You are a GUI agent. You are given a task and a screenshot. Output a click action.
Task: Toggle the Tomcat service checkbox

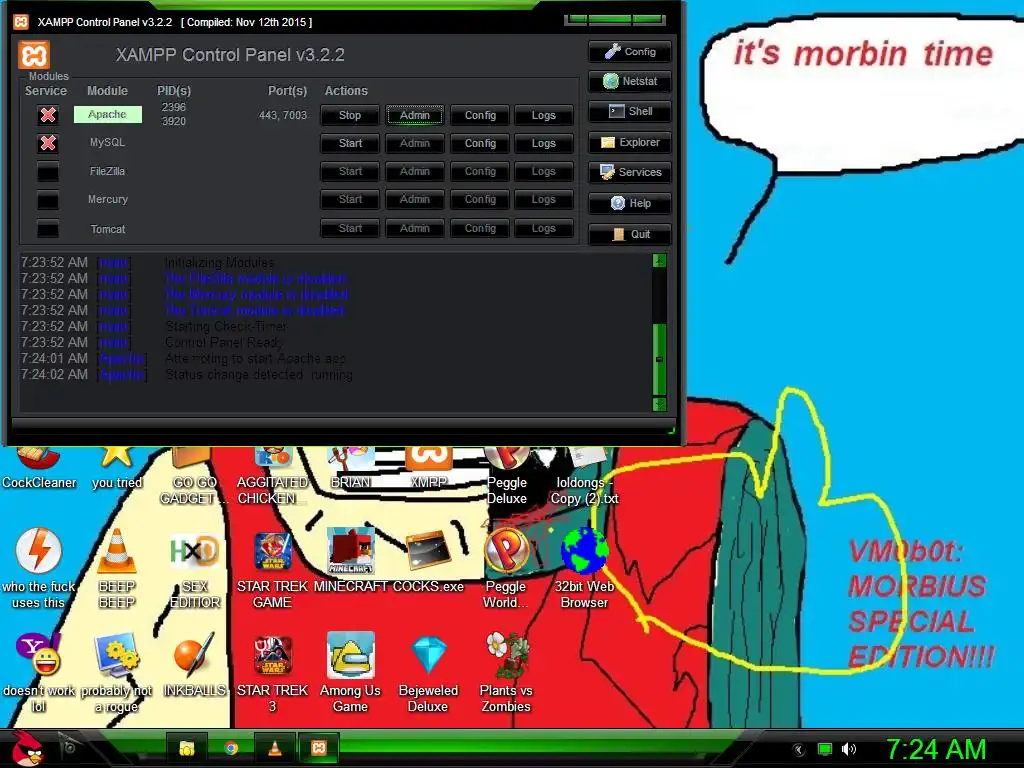pyautogui.click(x=48, y=229)
